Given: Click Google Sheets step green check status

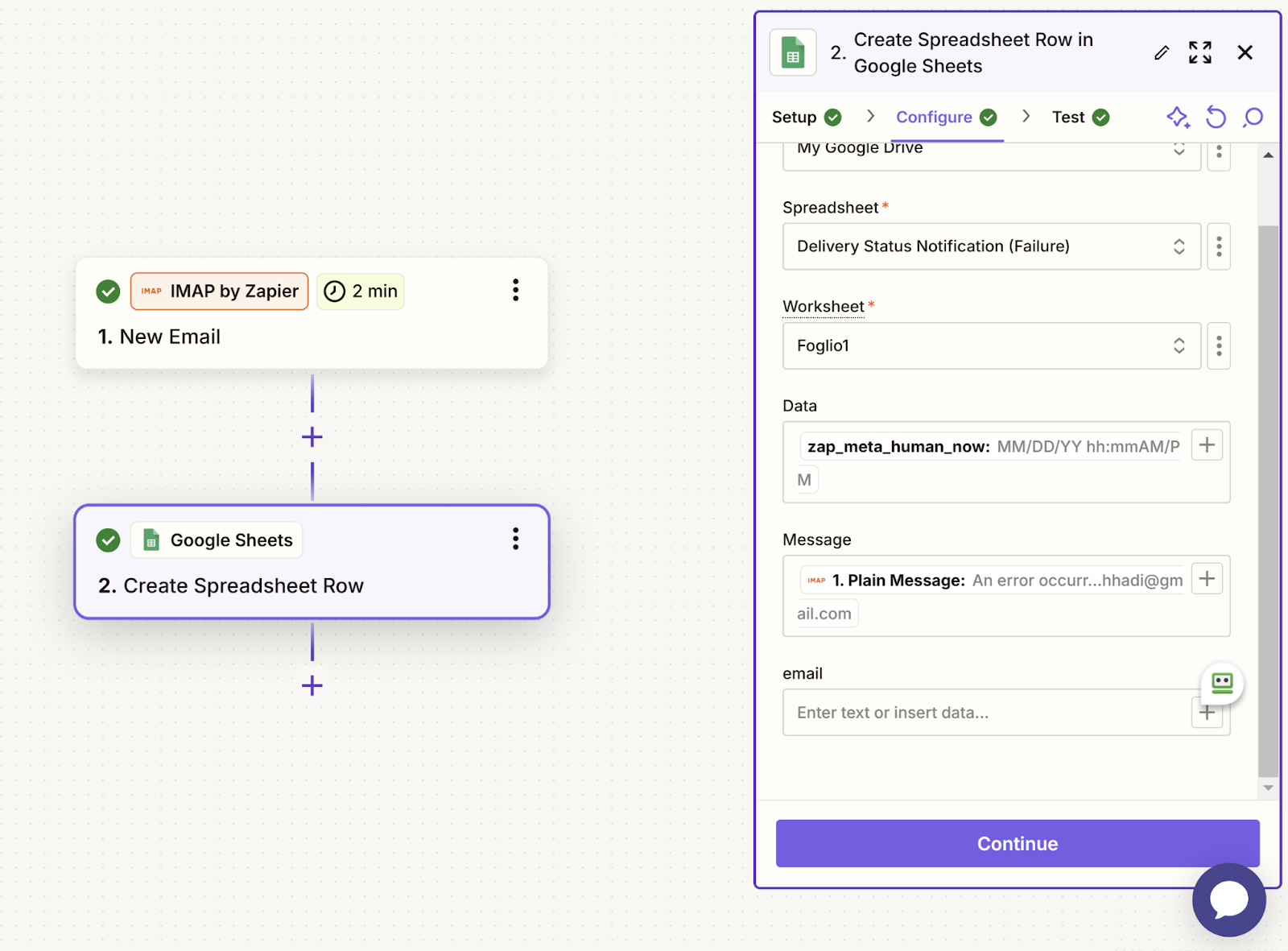Looking at the screenshot, I should click(x=108, y=540).
